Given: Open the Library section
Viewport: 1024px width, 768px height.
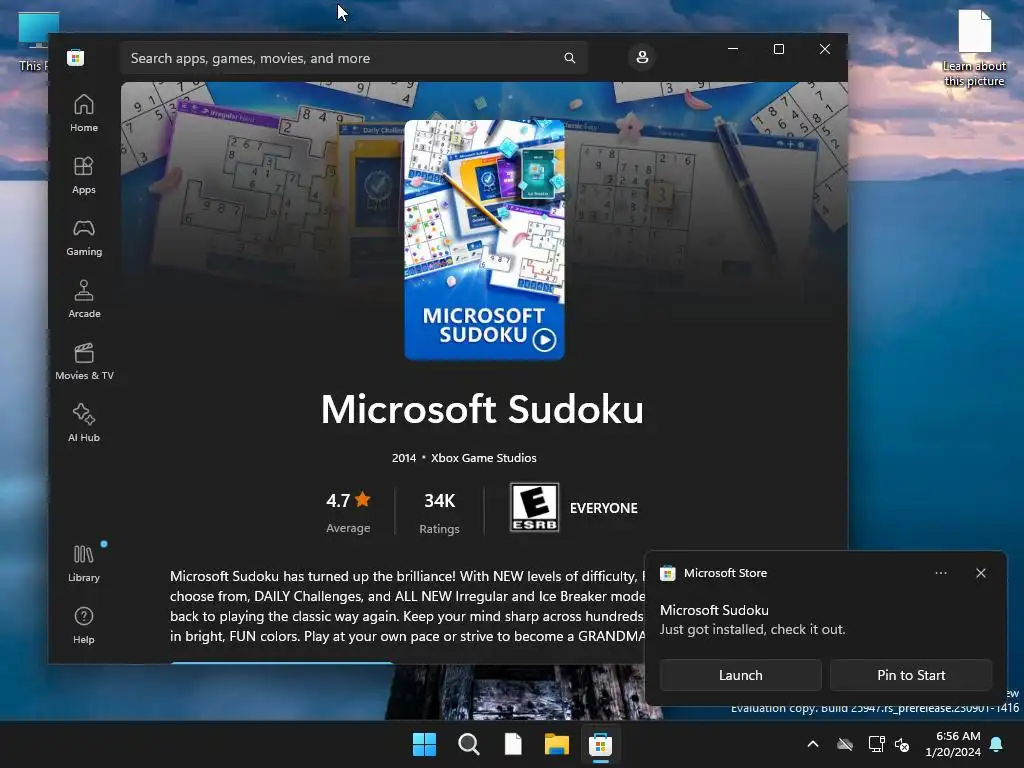Looking at the screenshot, I should [84, 563].
